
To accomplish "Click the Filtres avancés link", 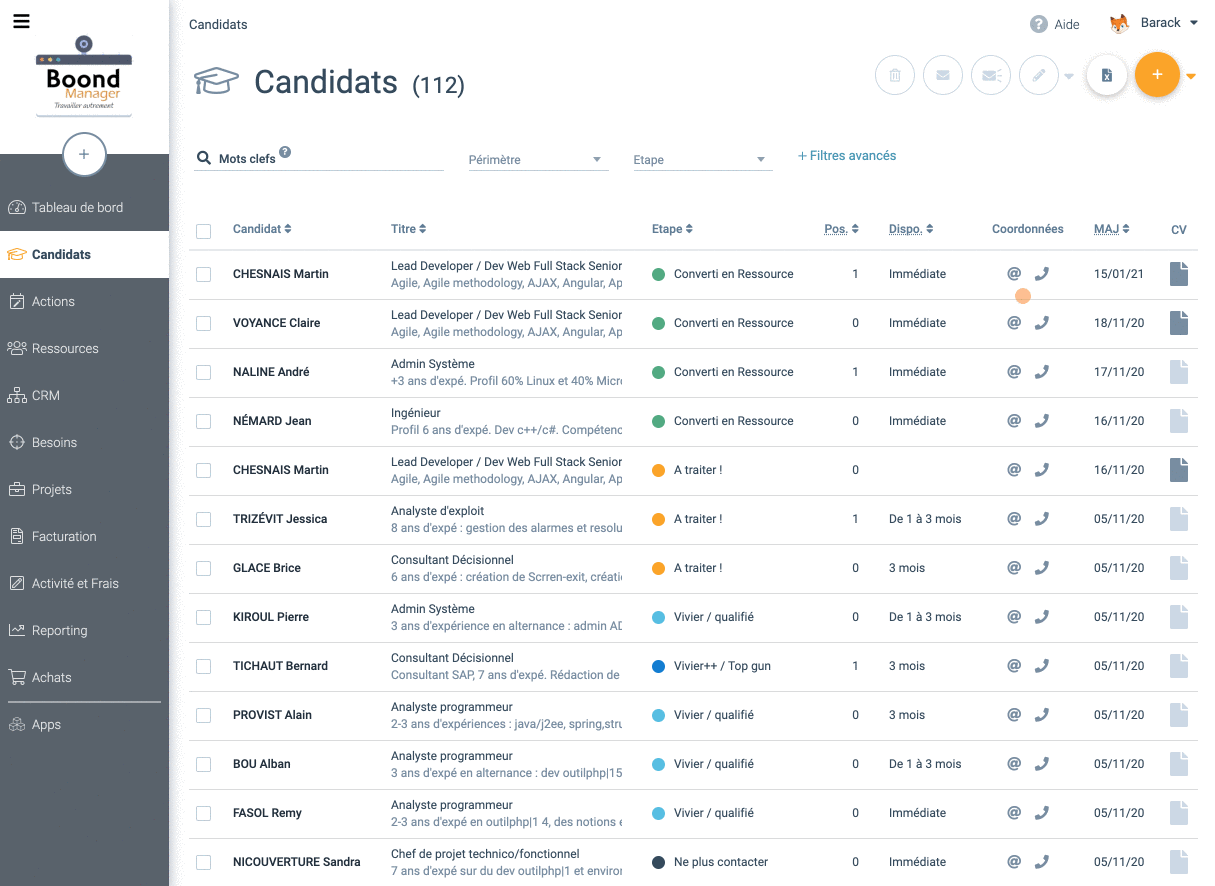I will tap(847, 156).
